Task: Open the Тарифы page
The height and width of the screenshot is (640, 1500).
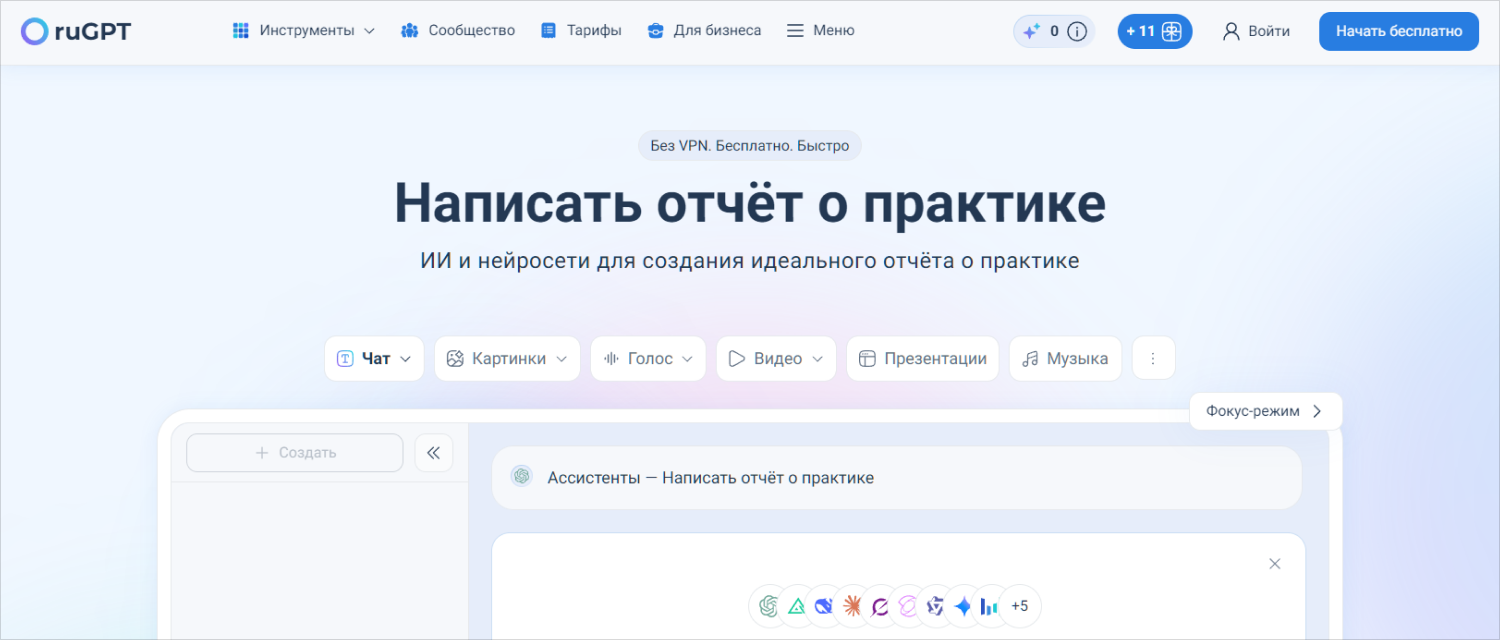Action: (x=581, y=31)
